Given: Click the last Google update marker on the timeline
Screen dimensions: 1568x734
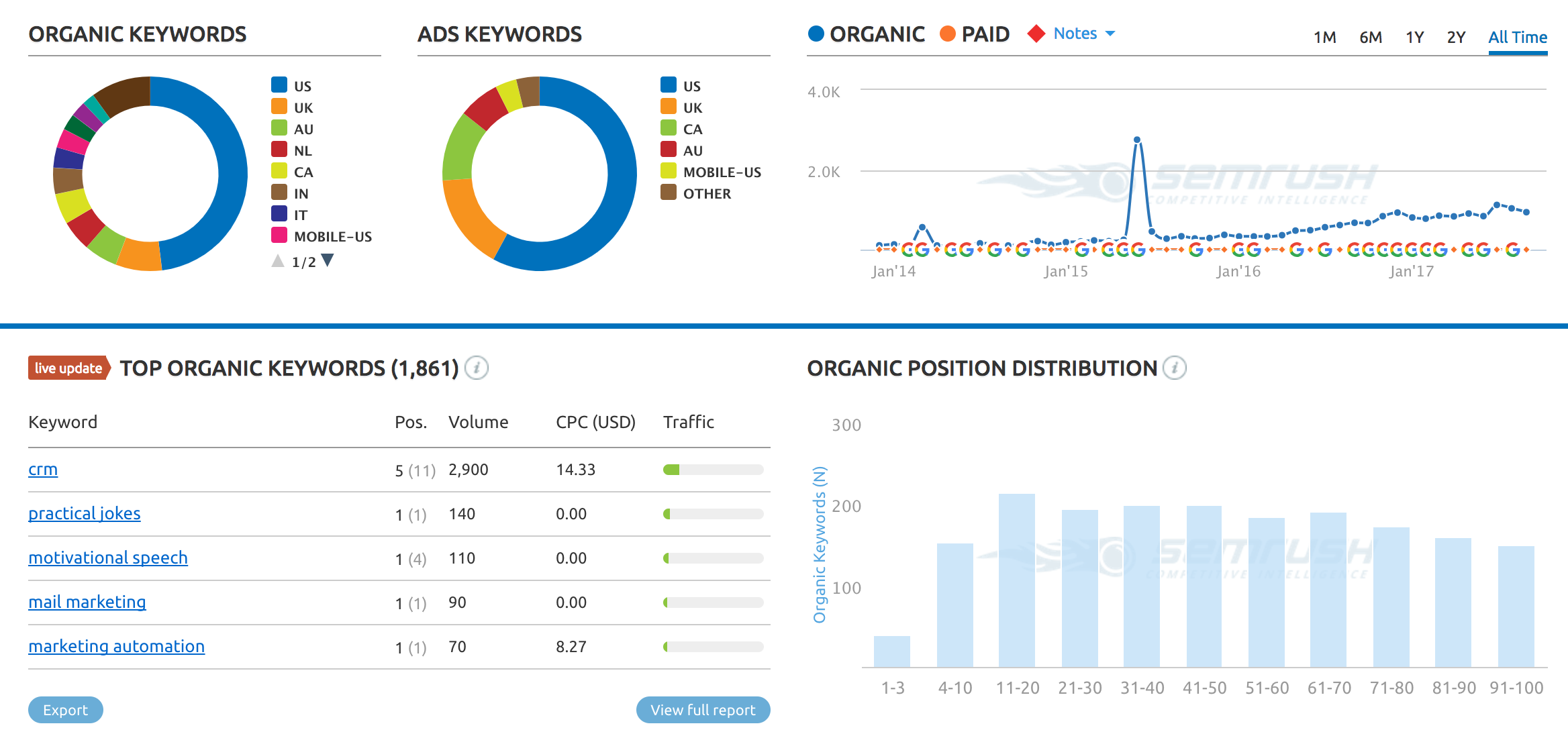Looking at the screenshot, I should (x=1513, y=250).
